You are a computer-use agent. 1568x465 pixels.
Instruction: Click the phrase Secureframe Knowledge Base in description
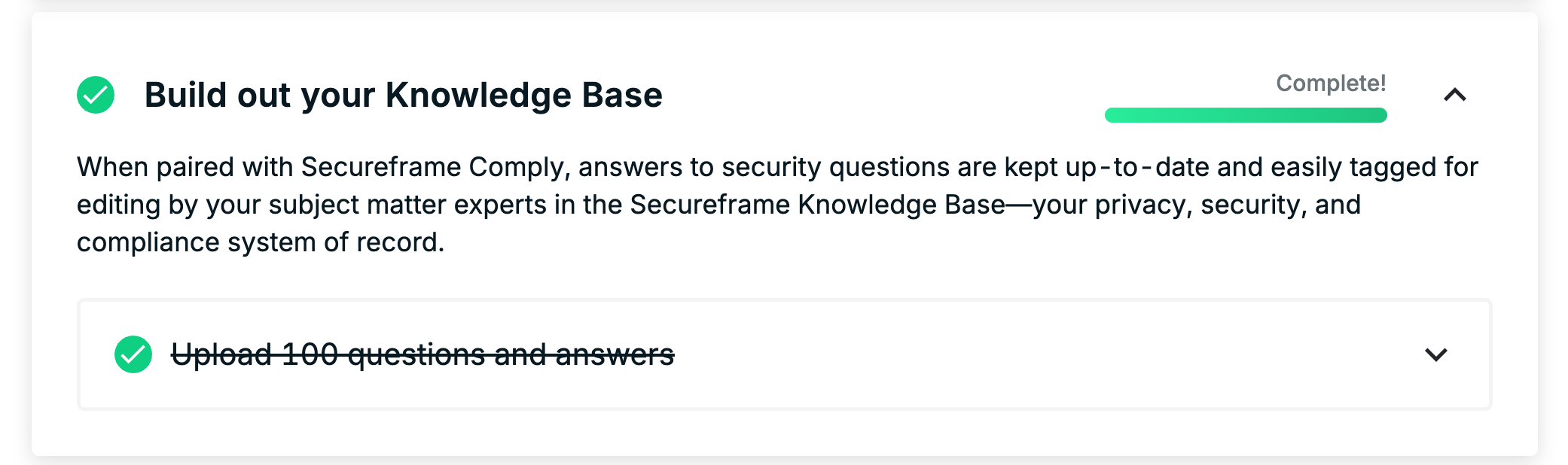818,205
